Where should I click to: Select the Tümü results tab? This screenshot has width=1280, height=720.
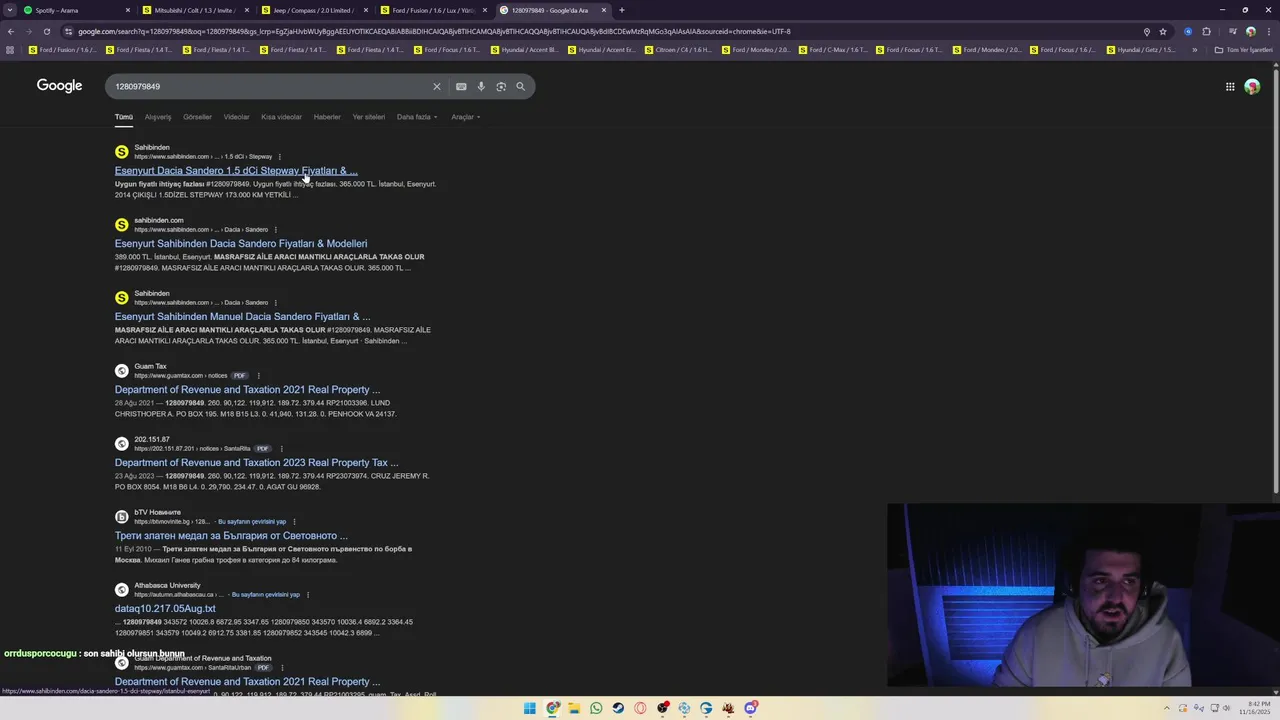[124, 117]
